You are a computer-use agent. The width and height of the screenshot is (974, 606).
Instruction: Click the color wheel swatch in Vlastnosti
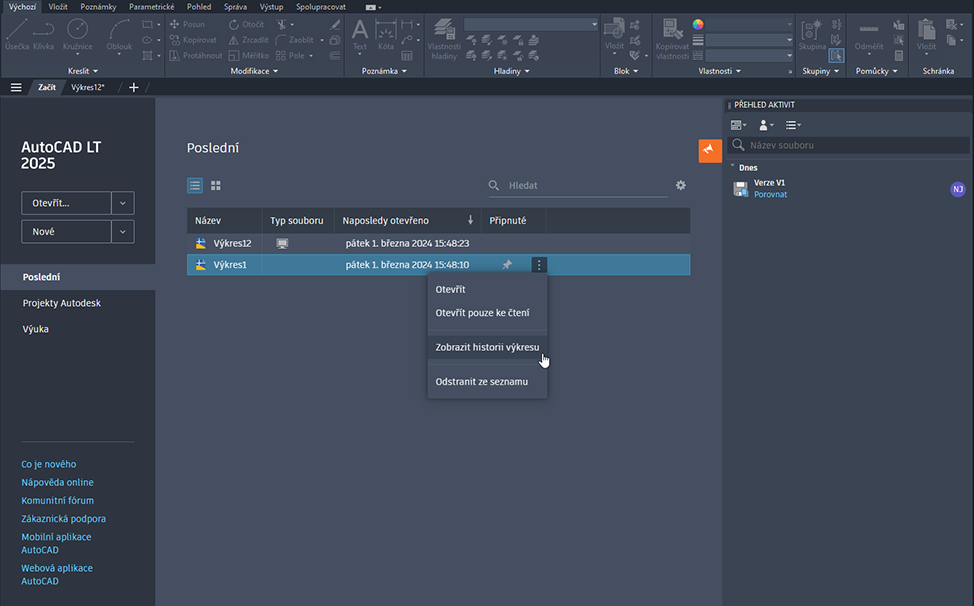click(x=698, y=24)
